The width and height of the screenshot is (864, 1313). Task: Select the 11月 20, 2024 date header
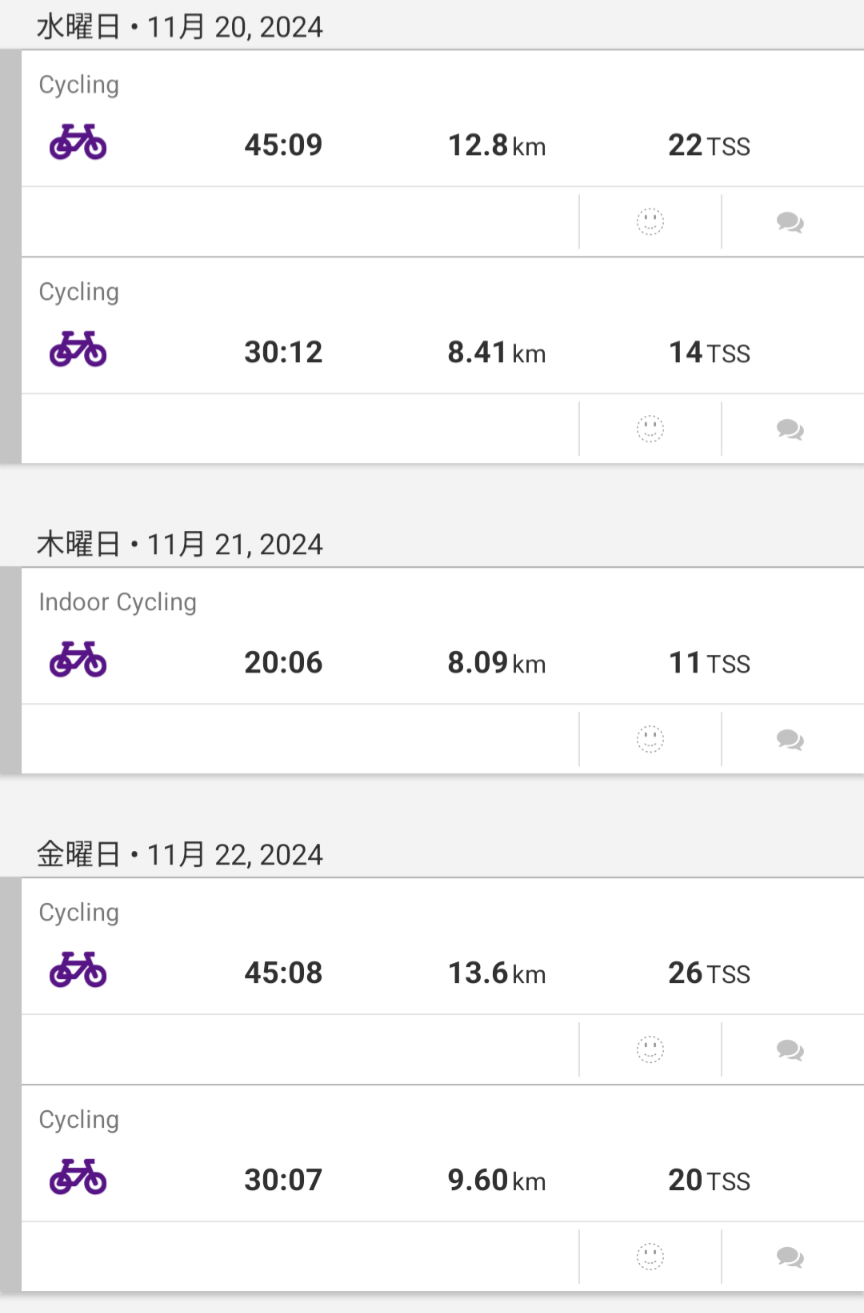point(180,27)
